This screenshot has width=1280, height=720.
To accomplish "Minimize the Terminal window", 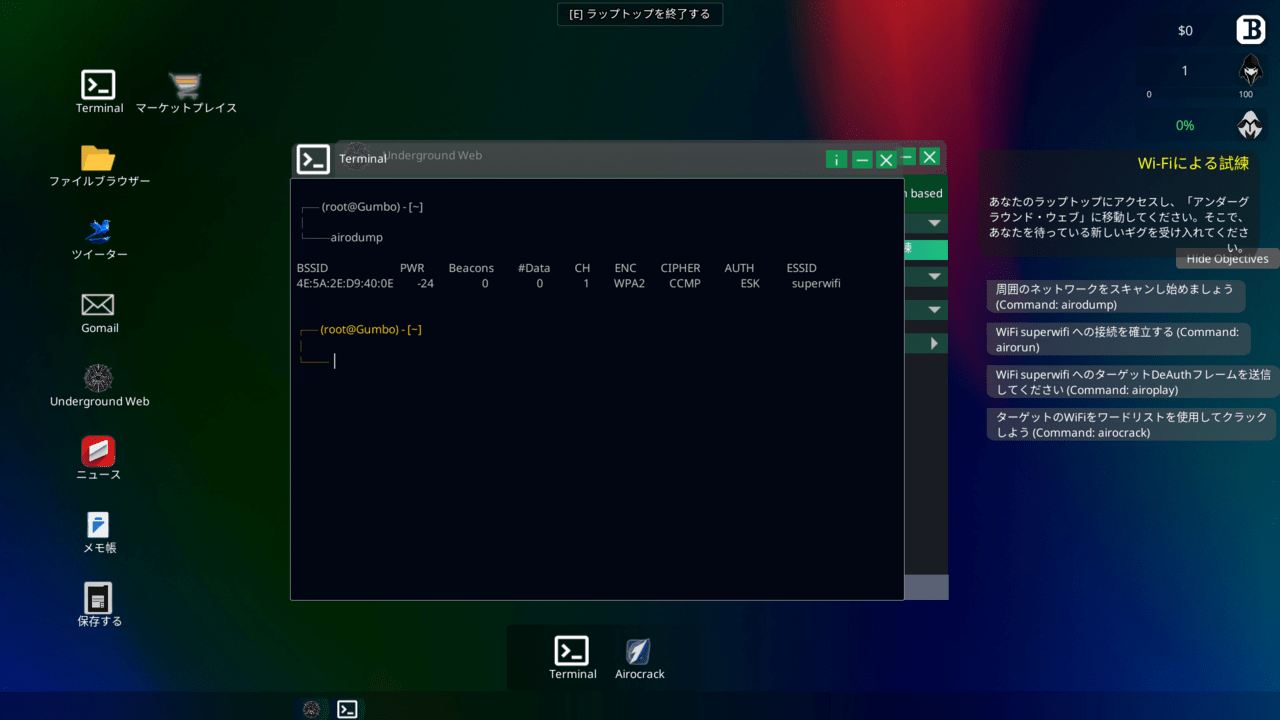I will coord(862,159).
